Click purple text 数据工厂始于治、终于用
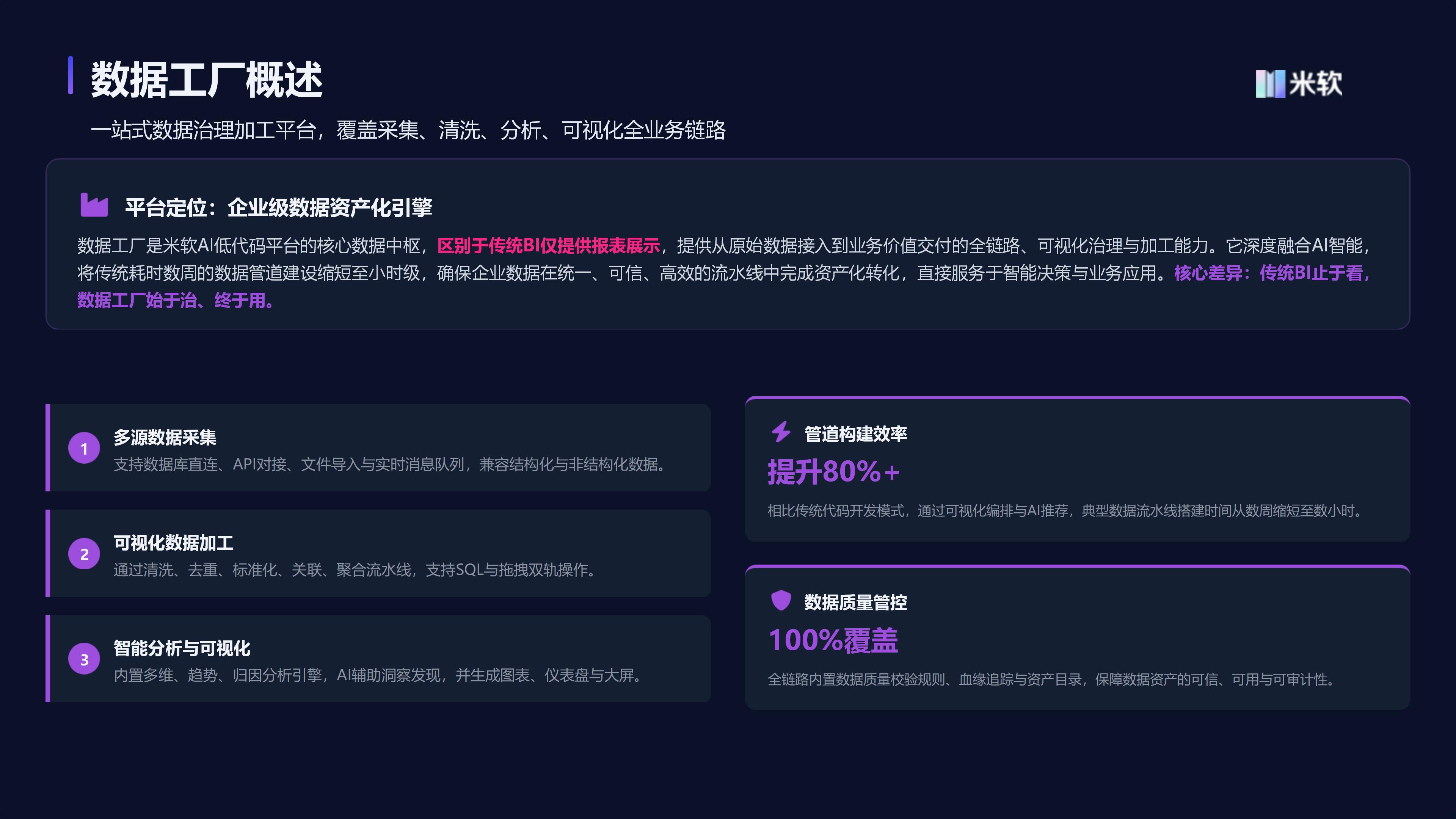Image resolution: width=1456 pixels, height=819 pixels. click(x=176, y=300)
